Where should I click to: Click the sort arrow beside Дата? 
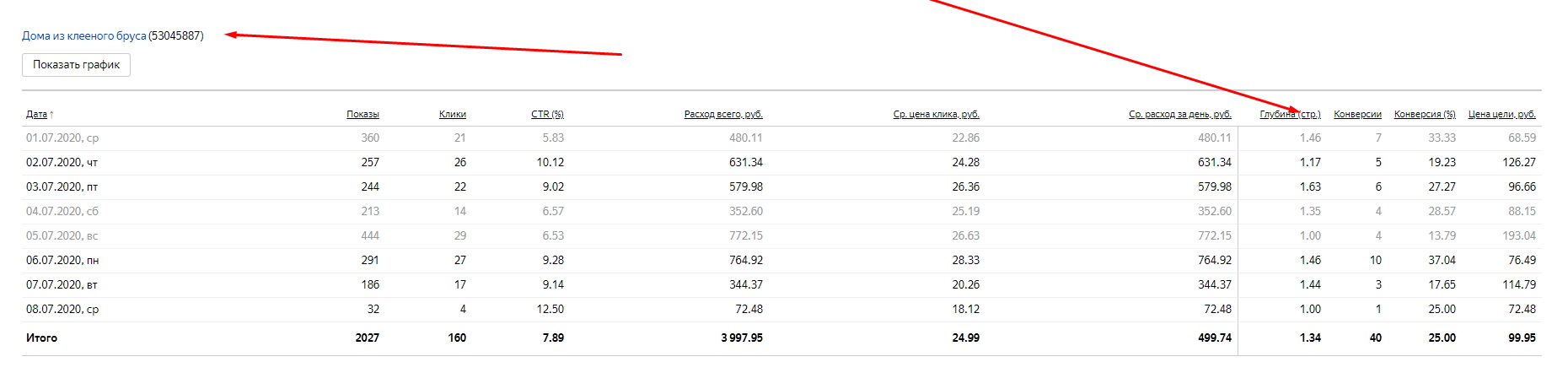pyautogui.click(x=51, y=115)
